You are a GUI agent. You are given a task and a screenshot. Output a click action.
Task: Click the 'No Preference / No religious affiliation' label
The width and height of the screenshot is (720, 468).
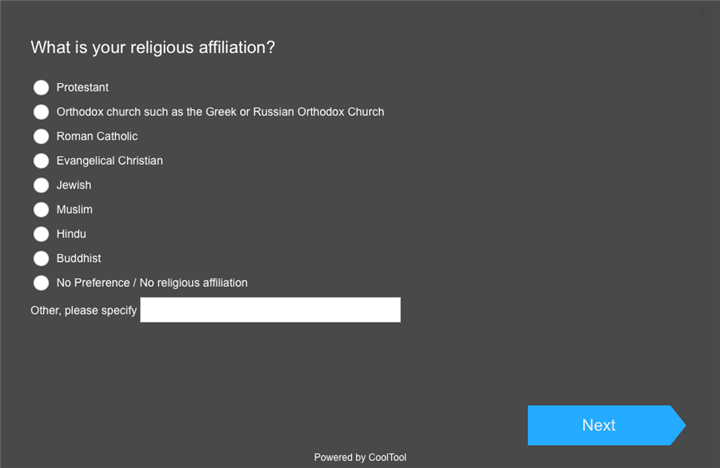point(152,283)
